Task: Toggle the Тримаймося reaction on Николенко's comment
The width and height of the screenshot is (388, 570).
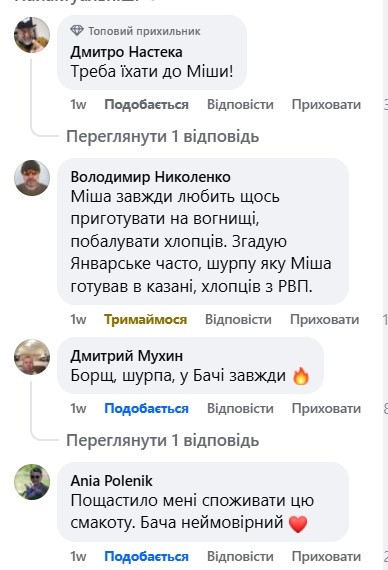Action: pyautogui.click(x=145, y=320)
